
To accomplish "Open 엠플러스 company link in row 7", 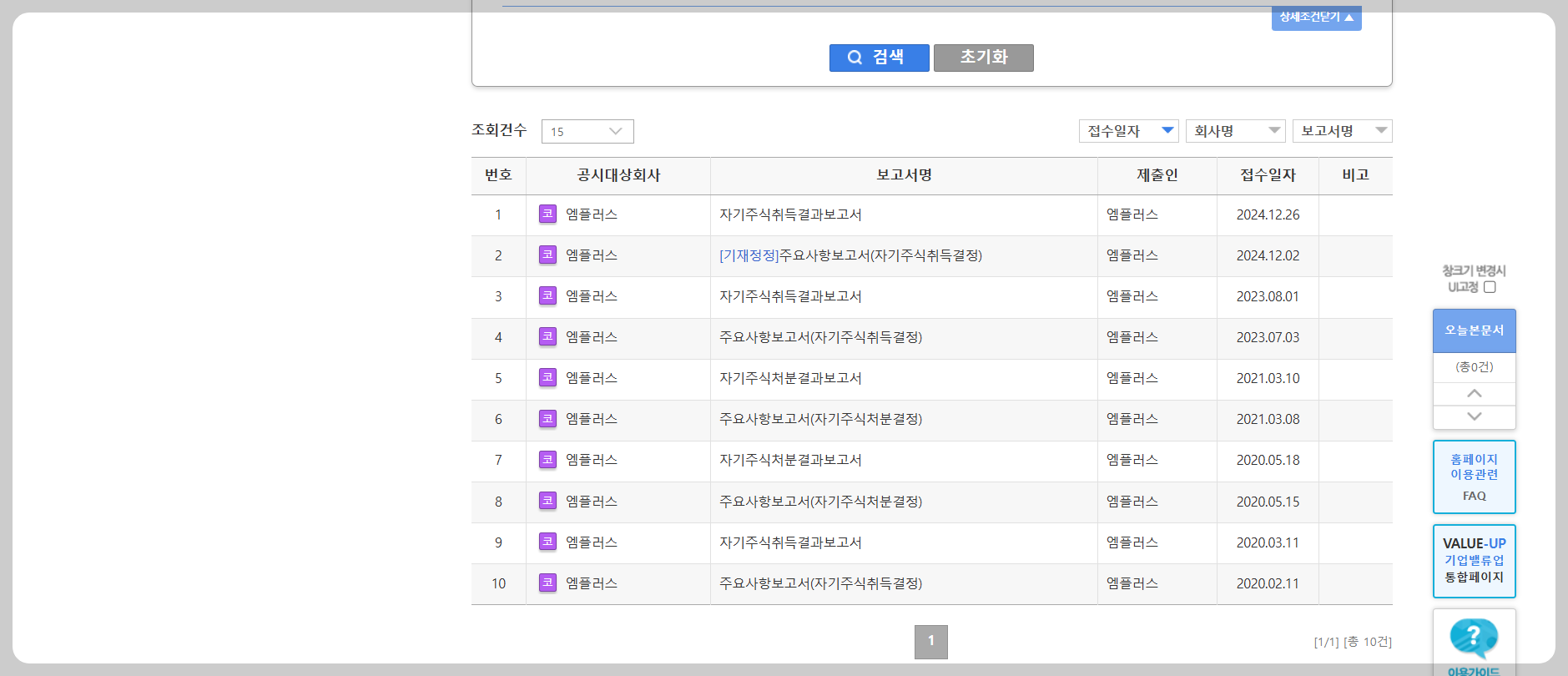I will click(x=592, y=460).
